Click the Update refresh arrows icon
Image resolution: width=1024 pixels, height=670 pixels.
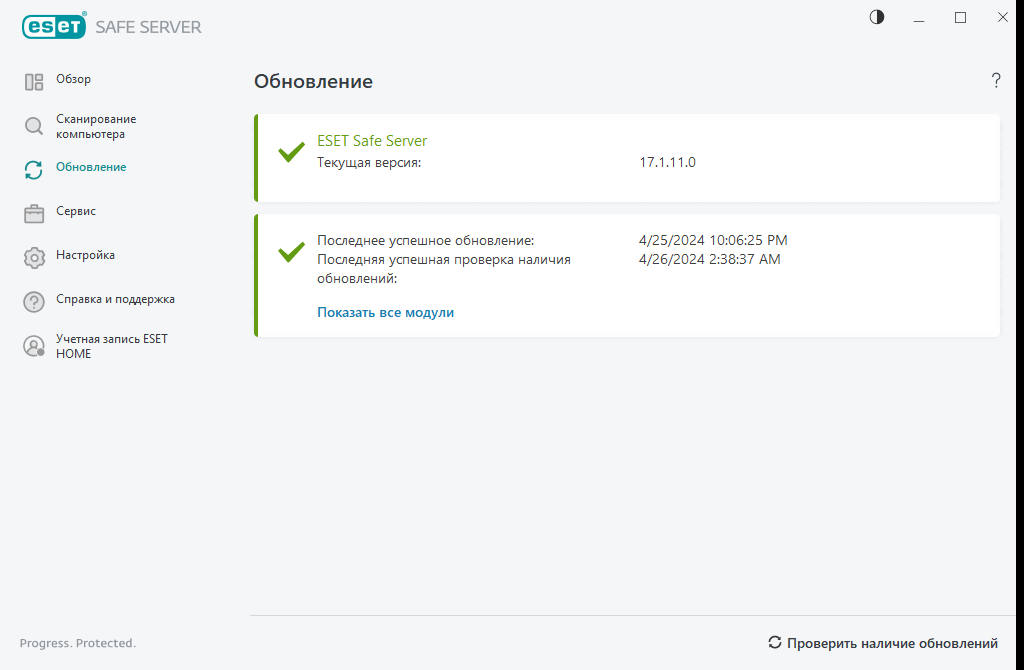(34, 170)
